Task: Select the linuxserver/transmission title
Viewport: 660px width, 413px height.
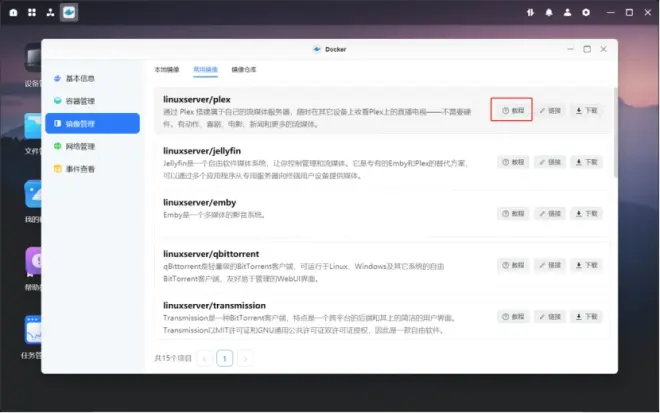Action: click(214, 305)
